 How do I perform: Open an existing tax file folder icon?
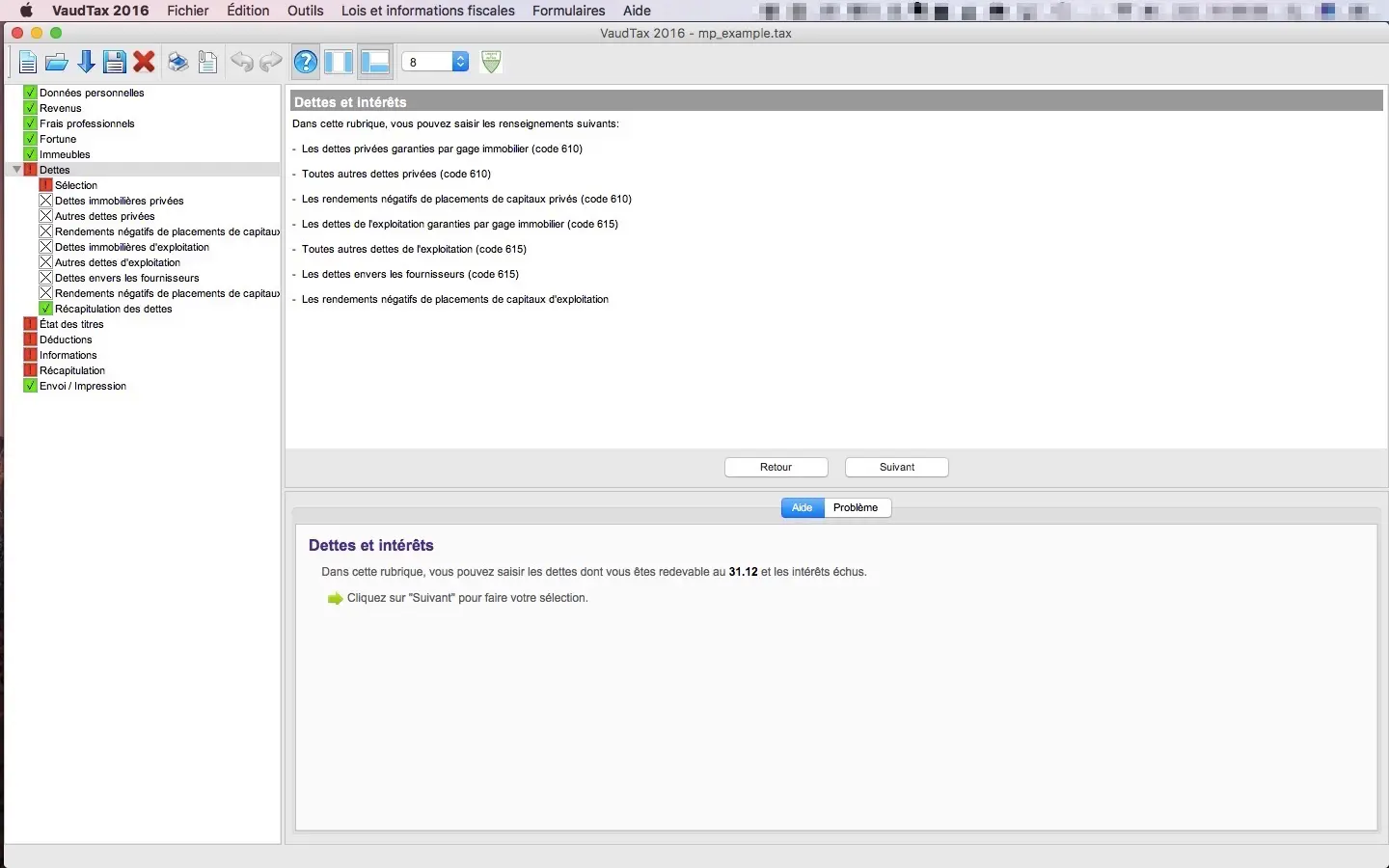(x=57, y=63)
